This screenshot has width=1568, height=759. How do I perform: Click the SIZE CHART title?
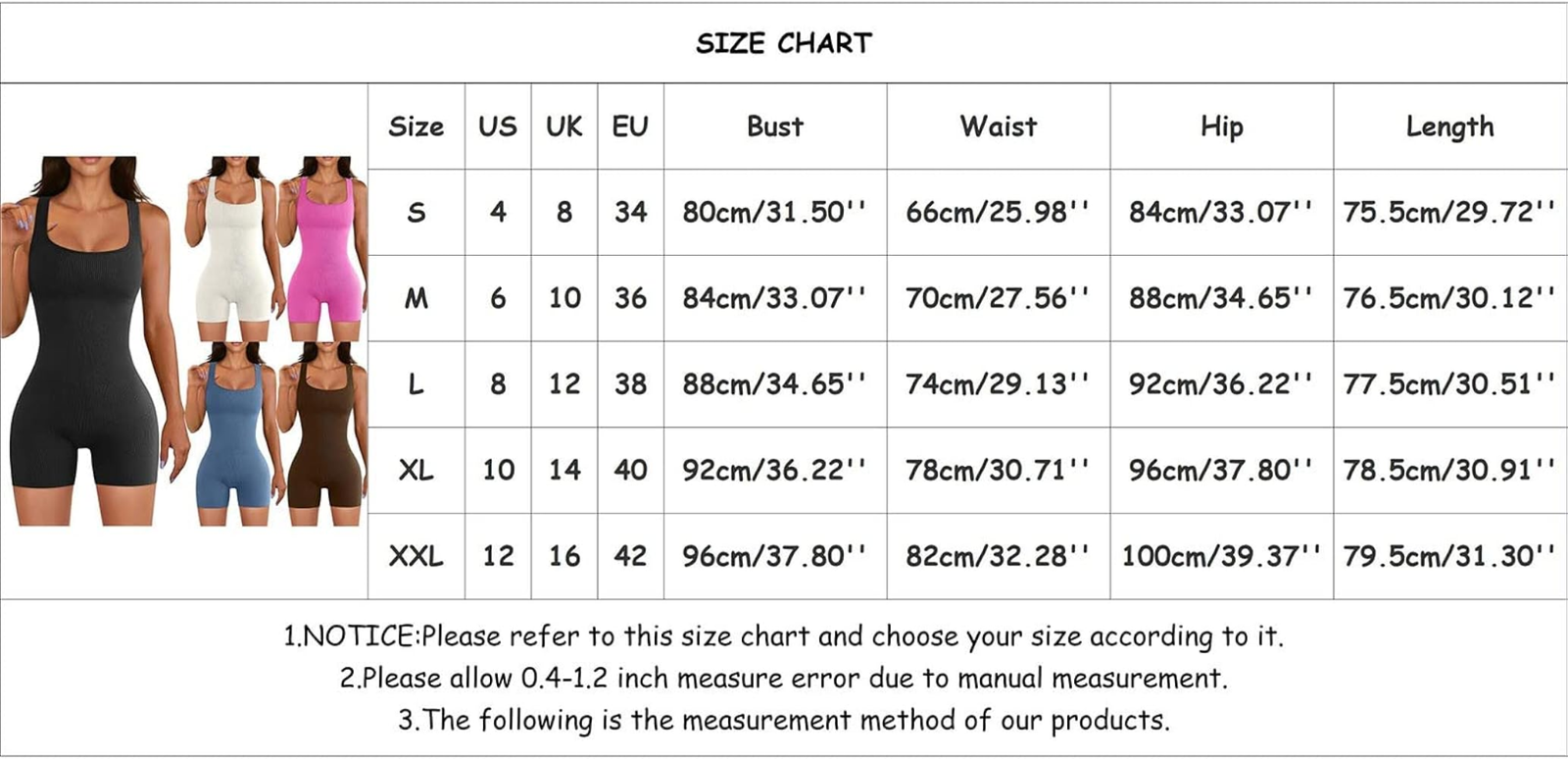tap(783, 43)
